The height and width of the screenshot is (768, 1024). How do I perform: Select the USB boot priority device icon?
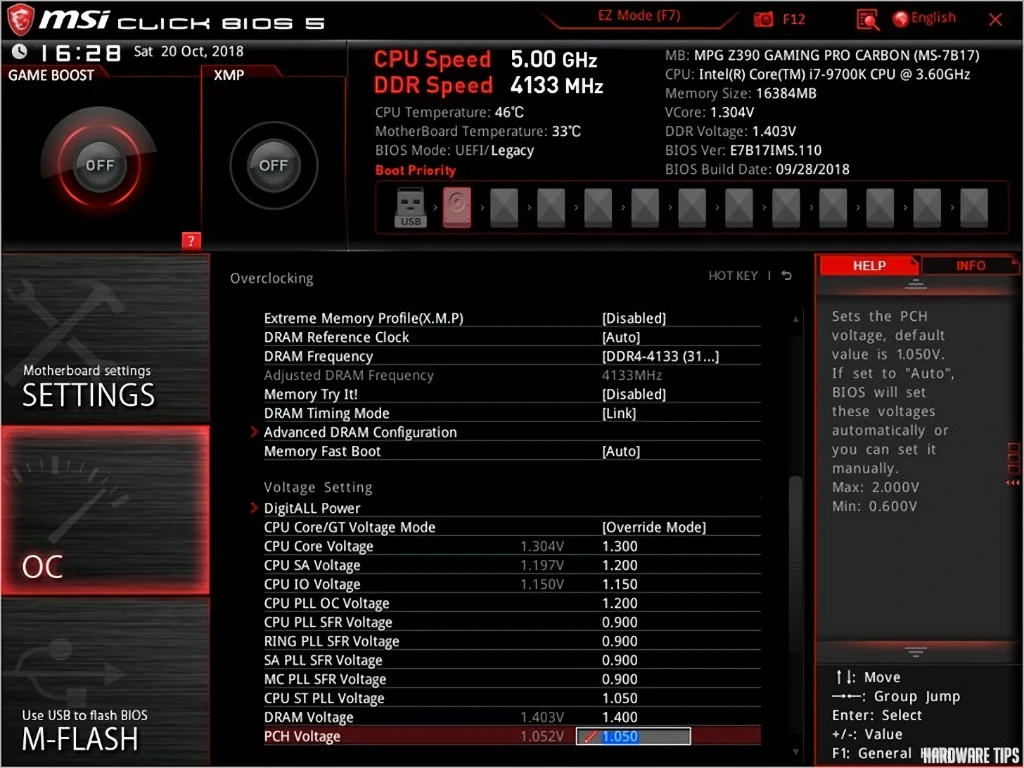pyautogui.click(x=411, y=208)
